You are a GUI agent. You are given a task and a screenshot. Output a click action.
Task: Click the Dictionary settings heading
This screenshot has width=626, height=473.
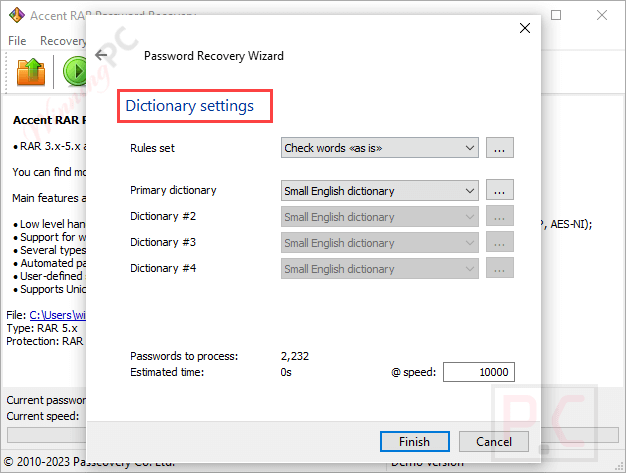(x=189, y=106)
